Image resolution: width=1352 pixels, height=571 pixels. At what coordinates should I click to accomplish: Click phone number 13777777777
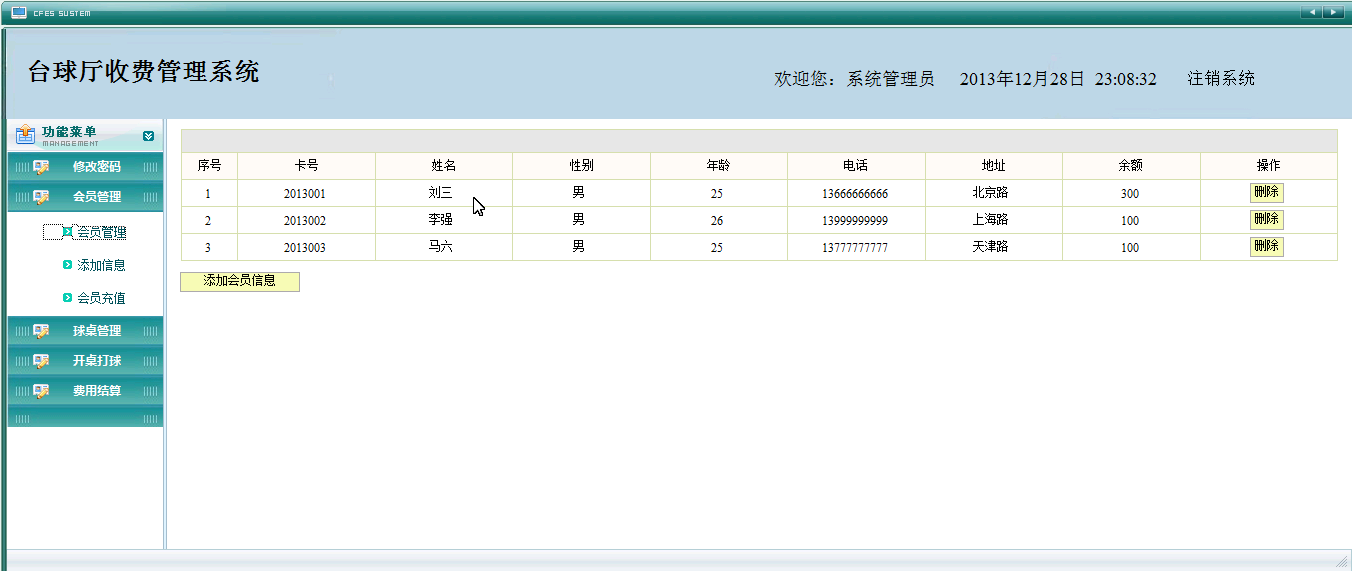tap(855, 248)
